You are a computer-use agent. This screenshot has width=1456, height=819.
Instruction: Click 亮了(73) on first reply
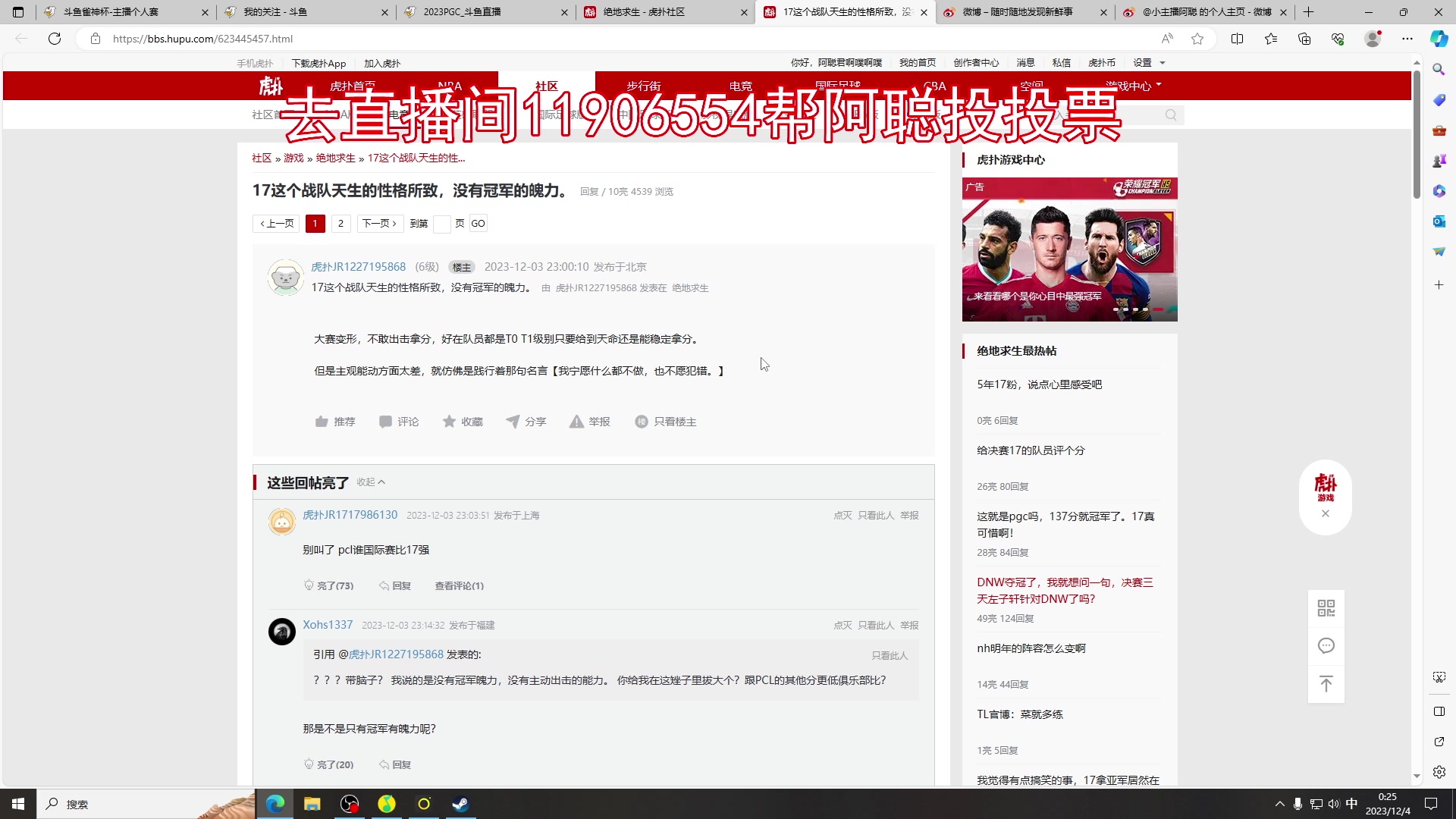tap(328, 586)
